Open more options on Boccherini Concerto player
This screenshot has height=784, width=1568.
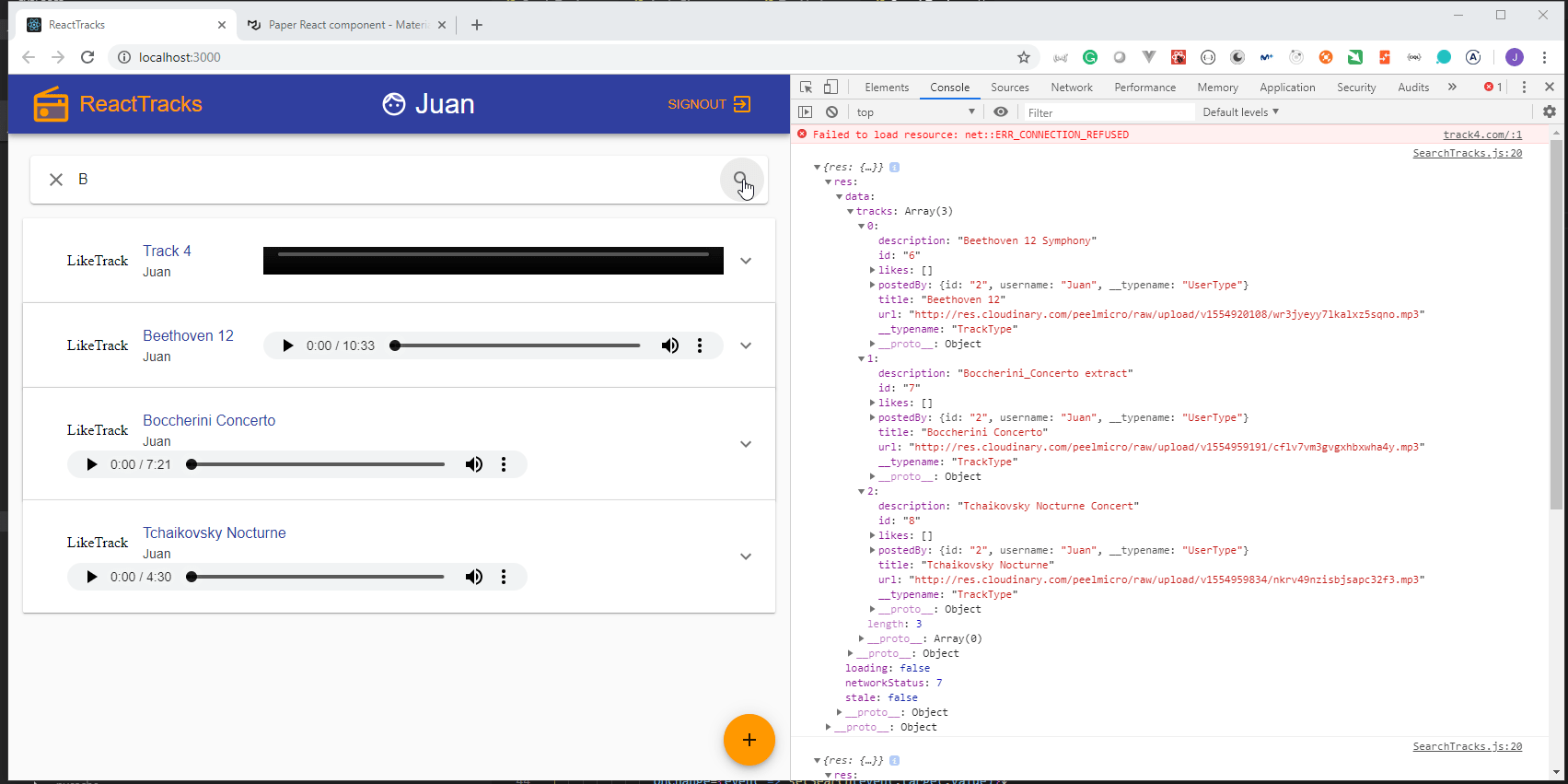pyautogui.click(x=504, y=464)
